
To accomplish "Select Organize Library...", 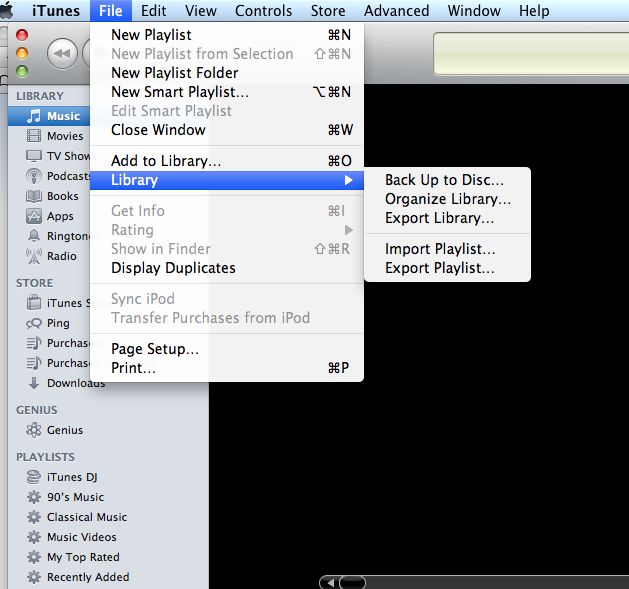I will (x=447, y=199).
